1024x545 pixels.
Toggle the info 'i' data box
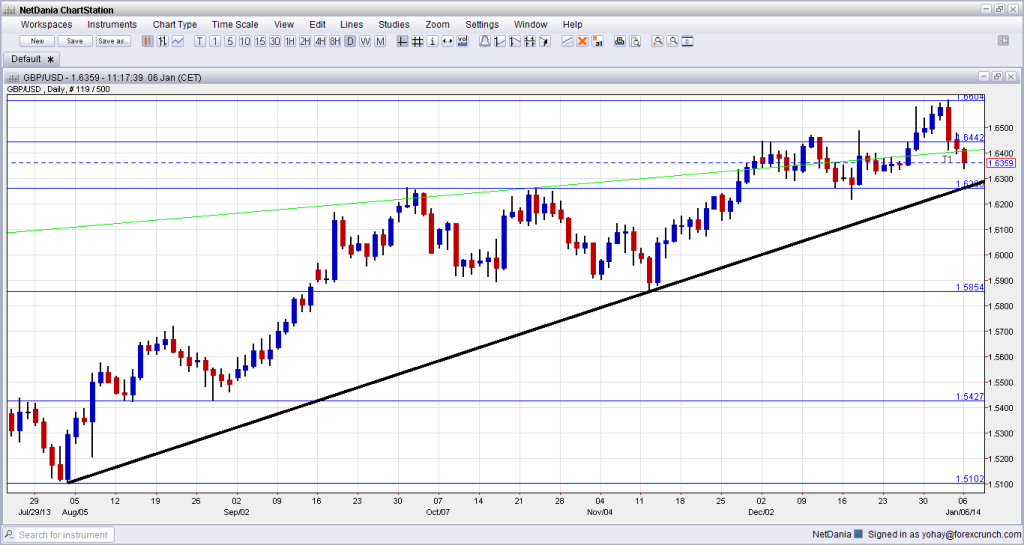coord(432,41)
